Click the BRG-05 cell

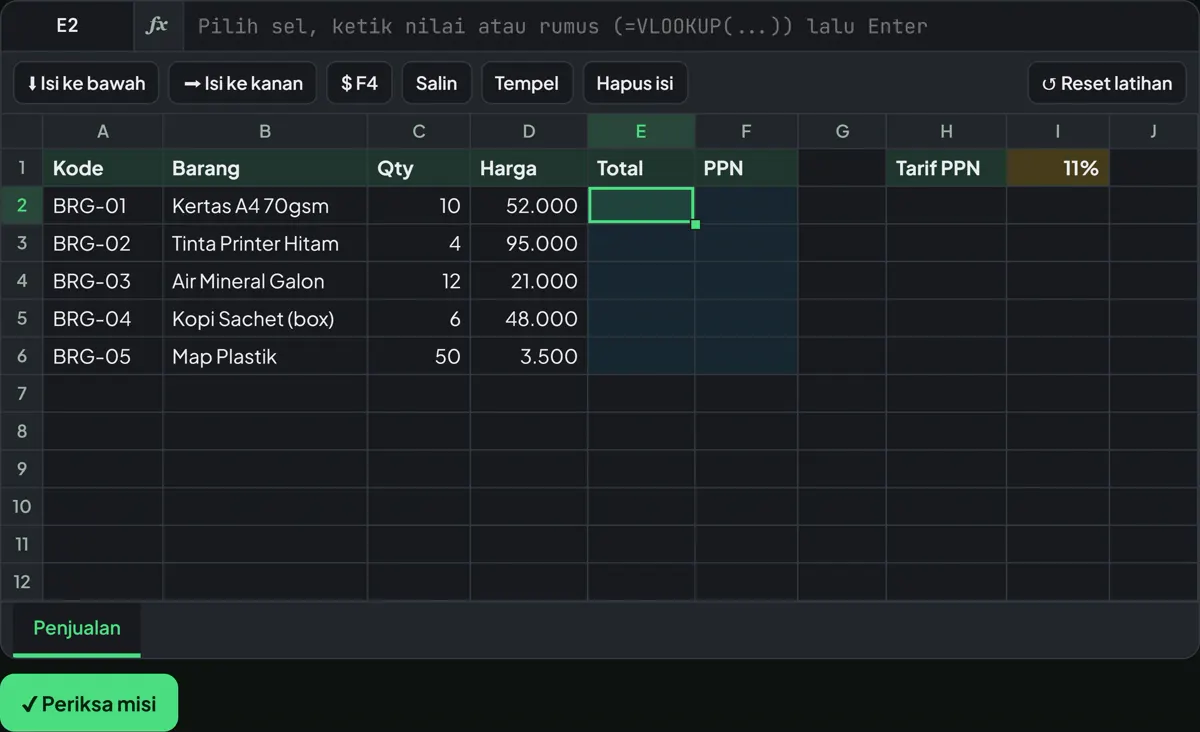103,356
